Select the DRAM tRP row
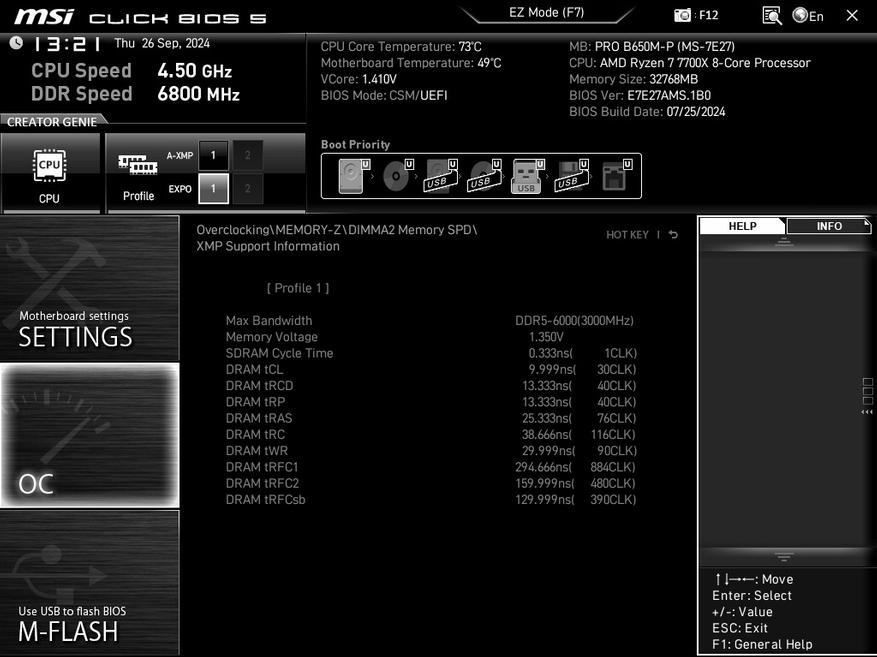Image resolution: width=877 pixels, height=657 pixels. coord(431,401)
